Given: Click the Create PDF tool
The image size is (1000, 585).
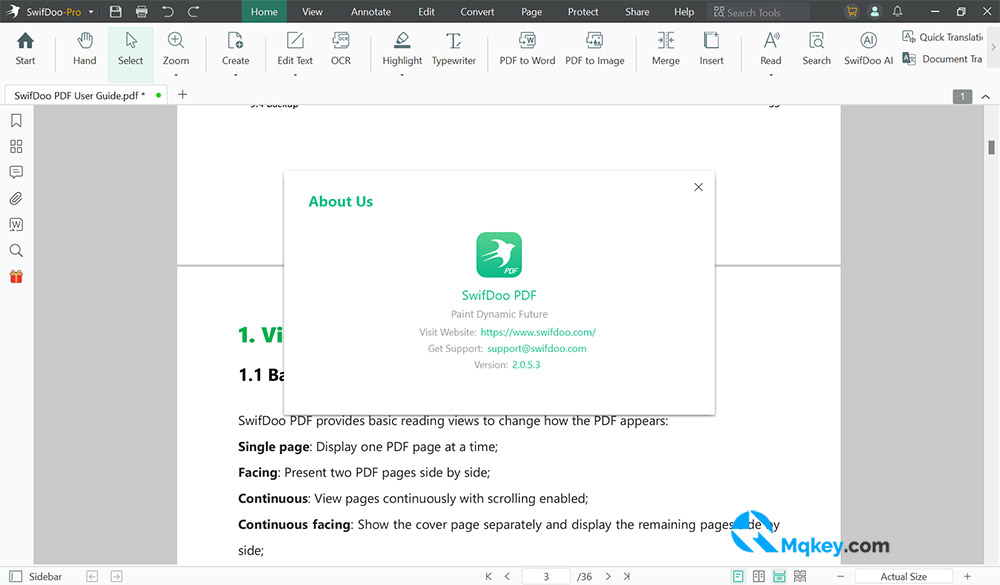Looking at the screenshot, I should click(235, 50).
